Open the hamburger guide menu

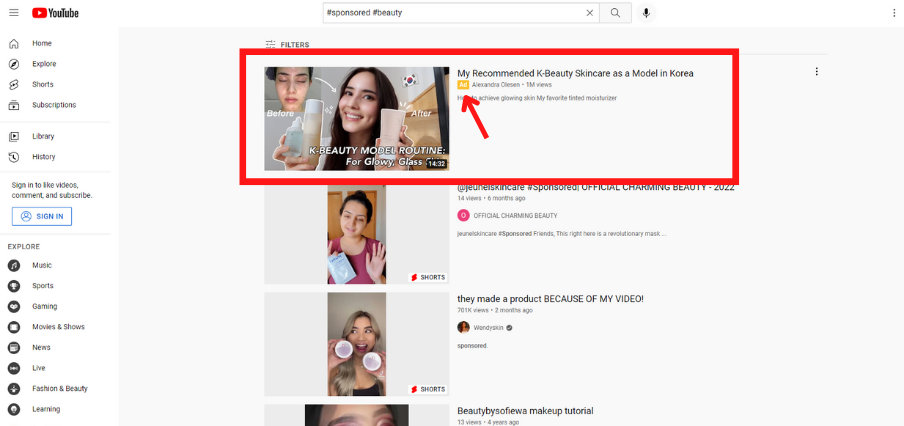click(x=13, y=13)
